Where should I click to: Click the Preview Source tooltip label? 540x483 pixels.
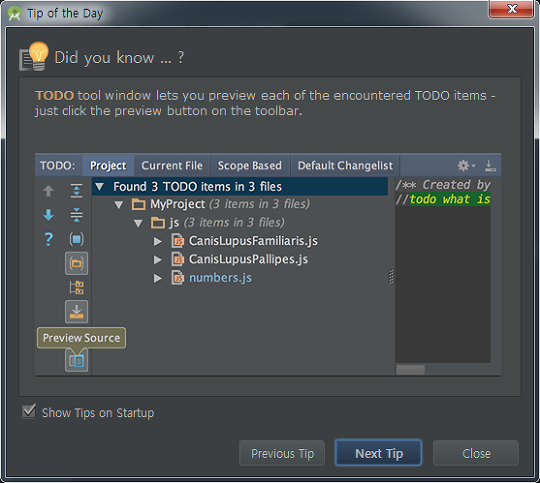coord(81,338)
